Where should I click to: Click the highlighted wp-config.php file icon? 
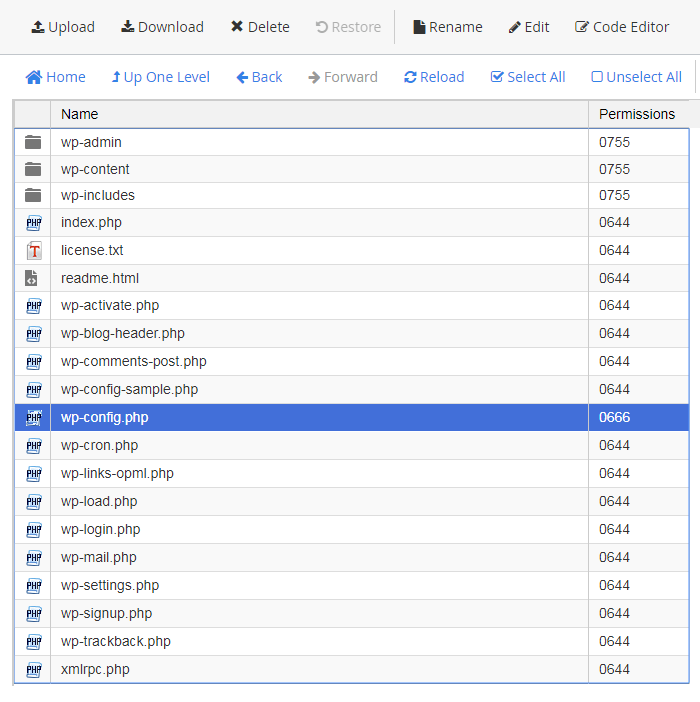click(x=34, y=418)
